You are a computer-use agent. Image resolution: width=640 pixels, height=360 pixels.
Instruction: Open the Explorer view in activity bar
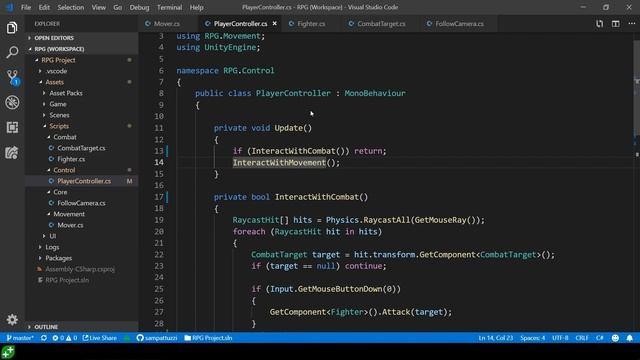pos(12,28)
